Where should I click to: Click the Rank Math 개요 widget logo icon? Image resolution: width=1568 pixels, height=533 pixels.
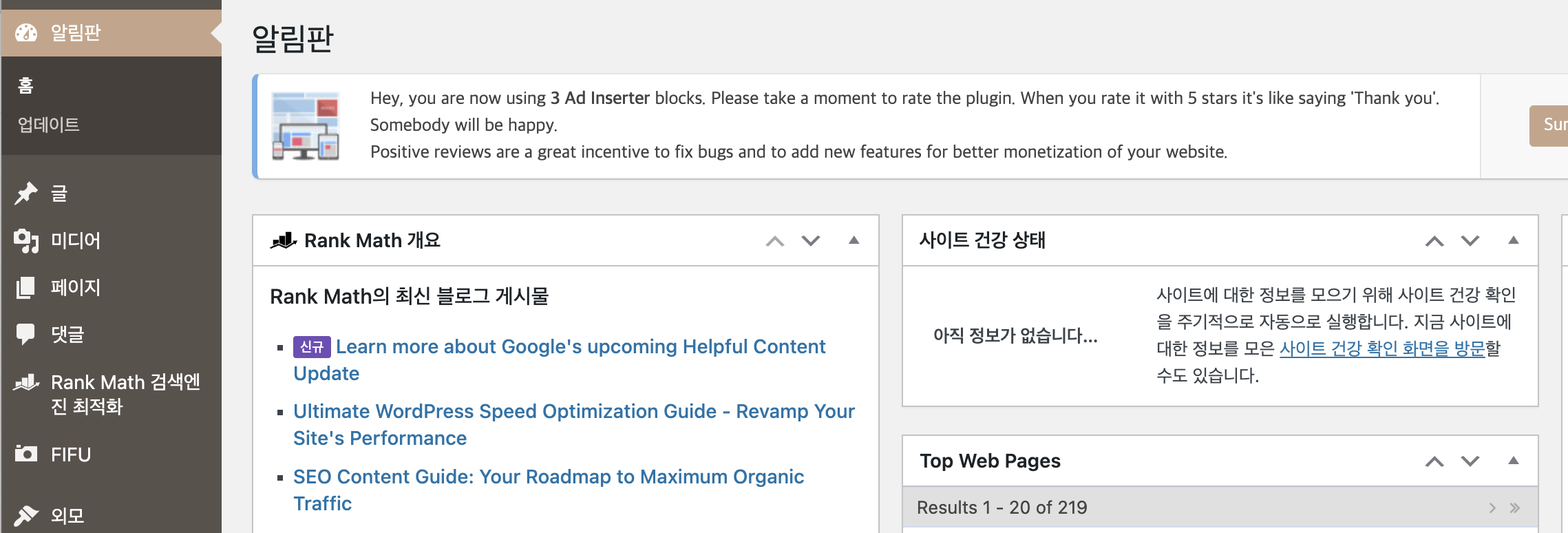pyautogui.click(x=284, y=240)
